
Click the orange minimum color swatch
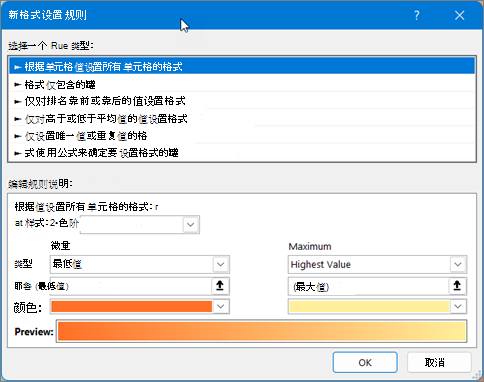click(132, 307)
